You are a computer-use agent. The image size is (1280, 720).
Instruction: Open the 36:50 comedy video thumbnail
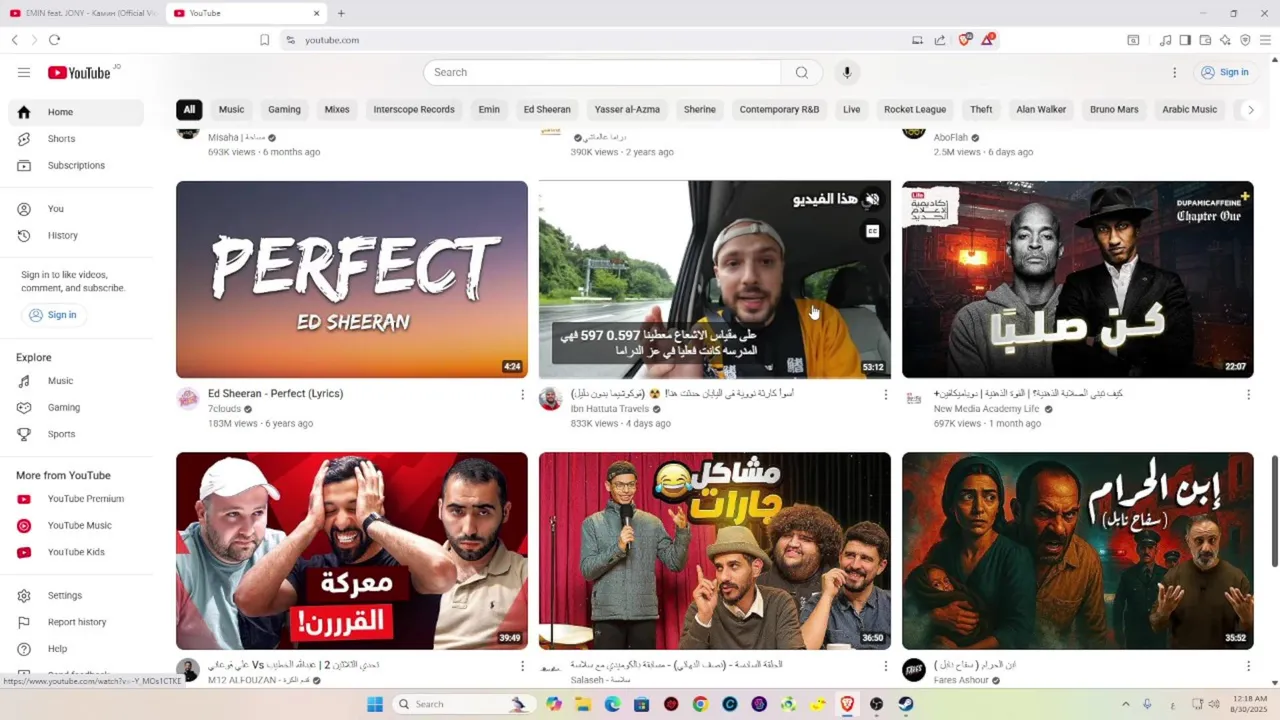click(715, 551)
